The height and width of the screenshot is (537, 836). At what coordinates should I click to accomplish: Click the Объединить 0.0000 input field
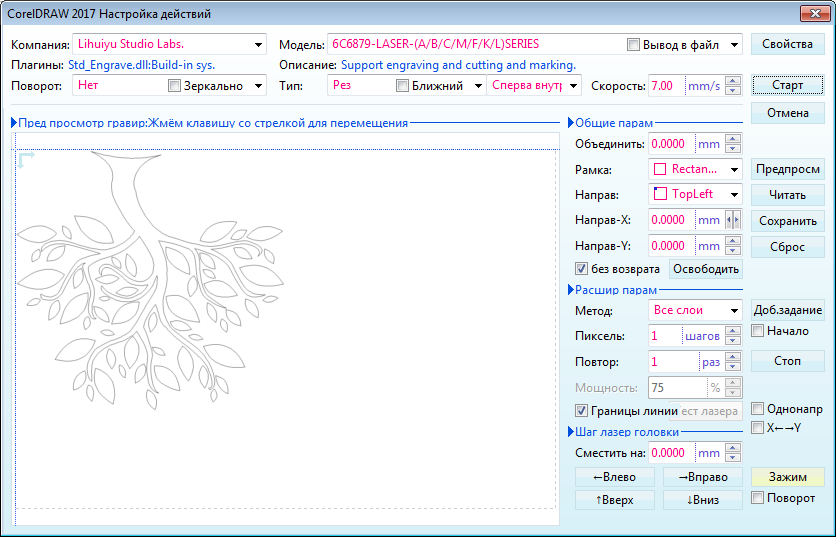(x=672, y=144)
